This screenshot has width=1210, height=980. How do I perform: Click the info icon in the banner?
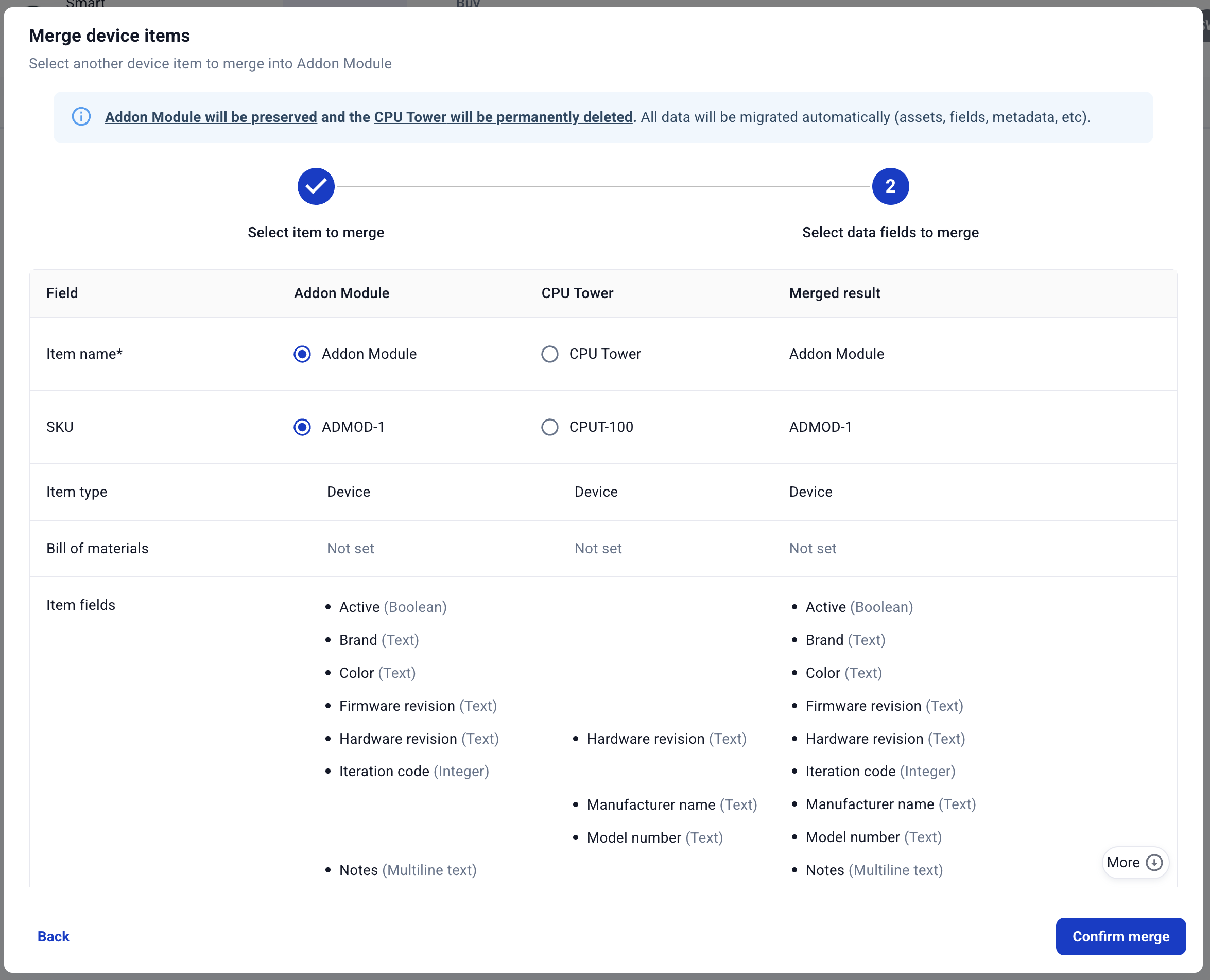81,117
